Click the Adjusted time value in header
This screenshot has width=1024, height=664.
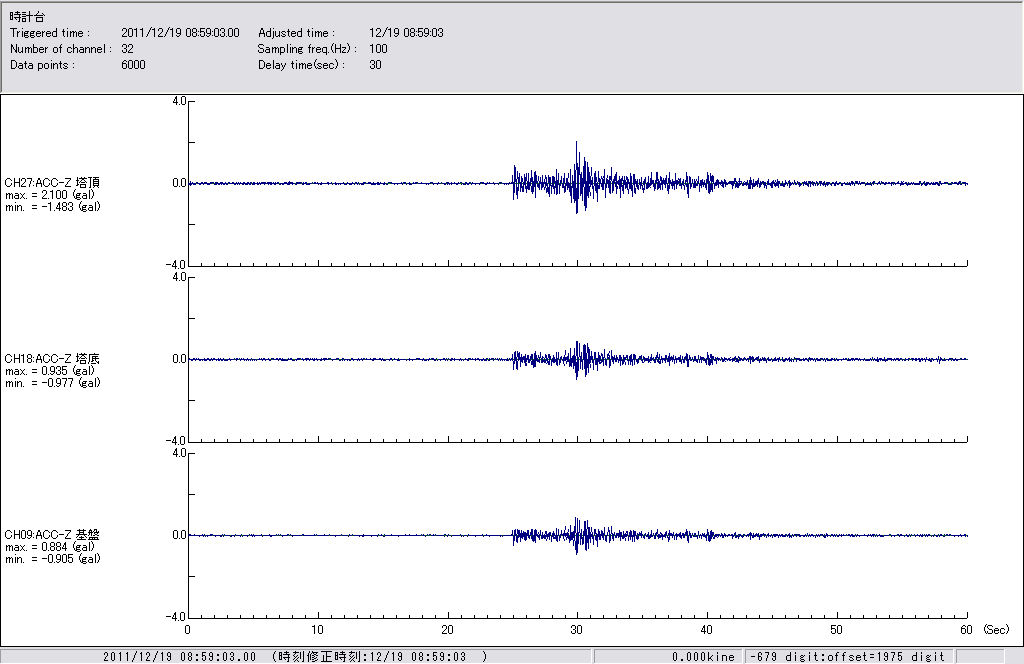pyautogui.click(x=406, y=33)
